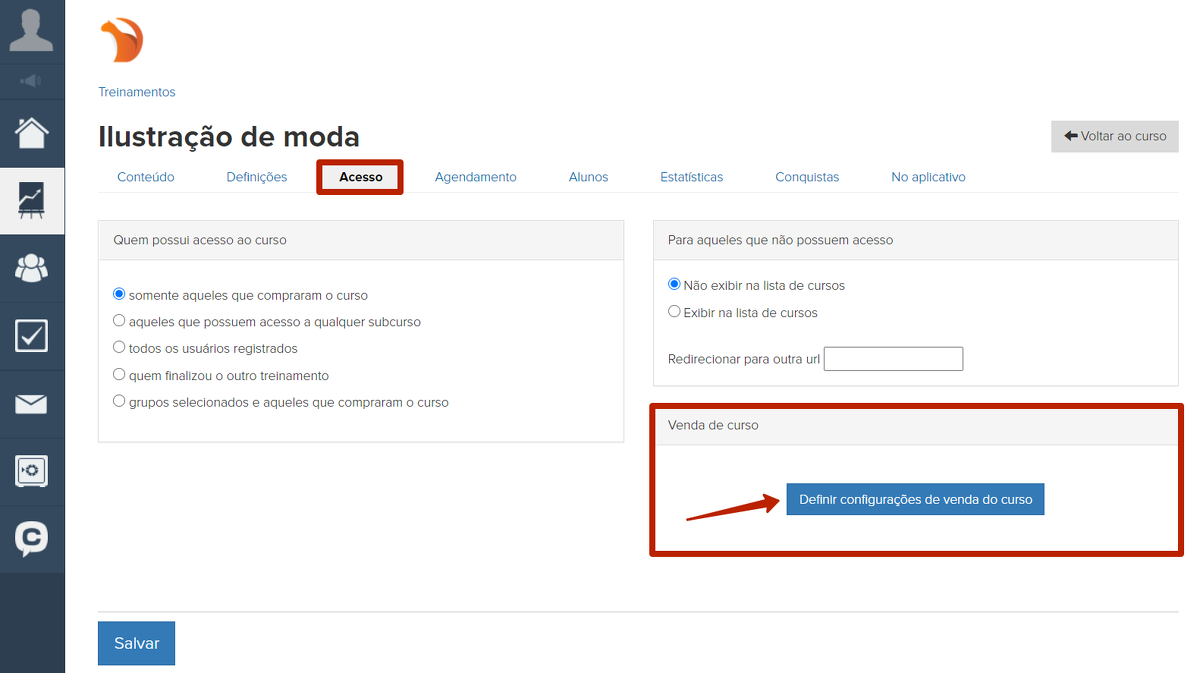
Task: Open the safe sales icon
Action: (x=31, y=471)
